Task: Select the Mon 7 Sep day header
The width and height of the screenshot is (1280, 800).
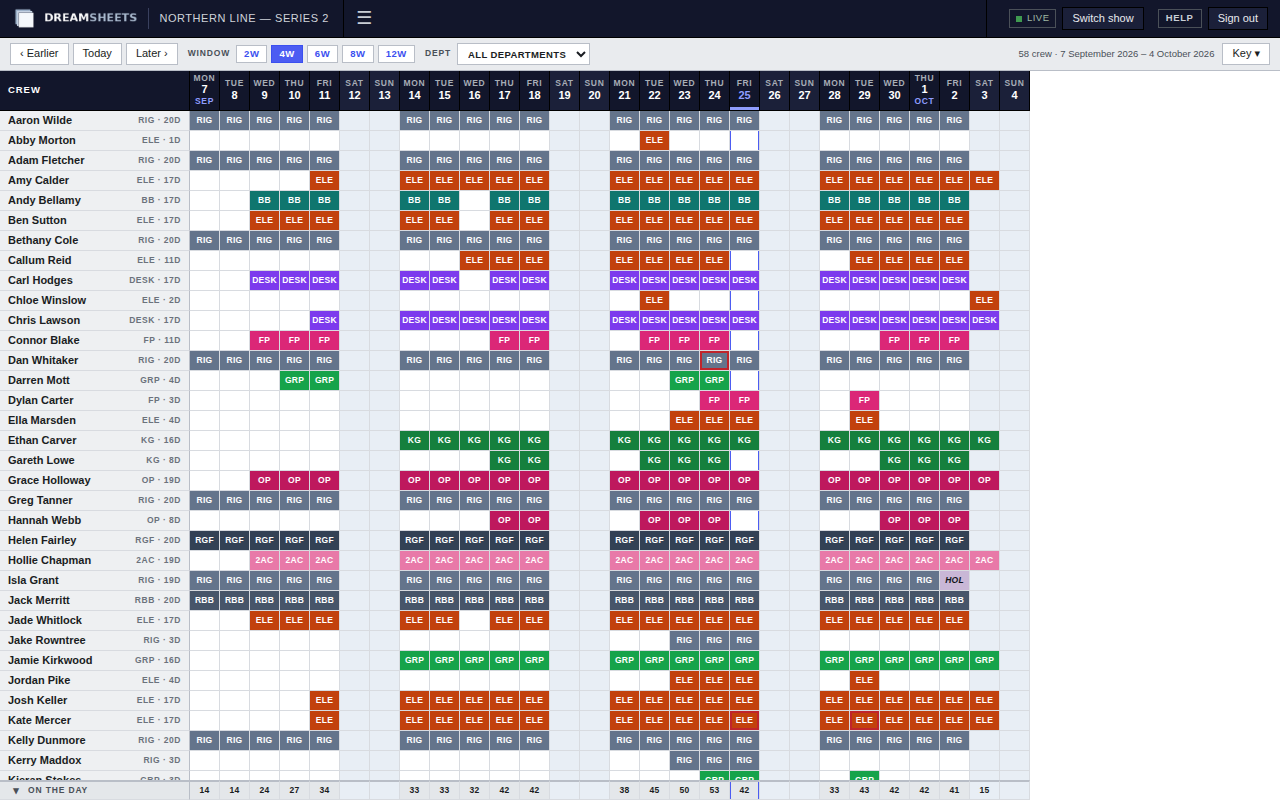Action: click(x=205, y=90)
